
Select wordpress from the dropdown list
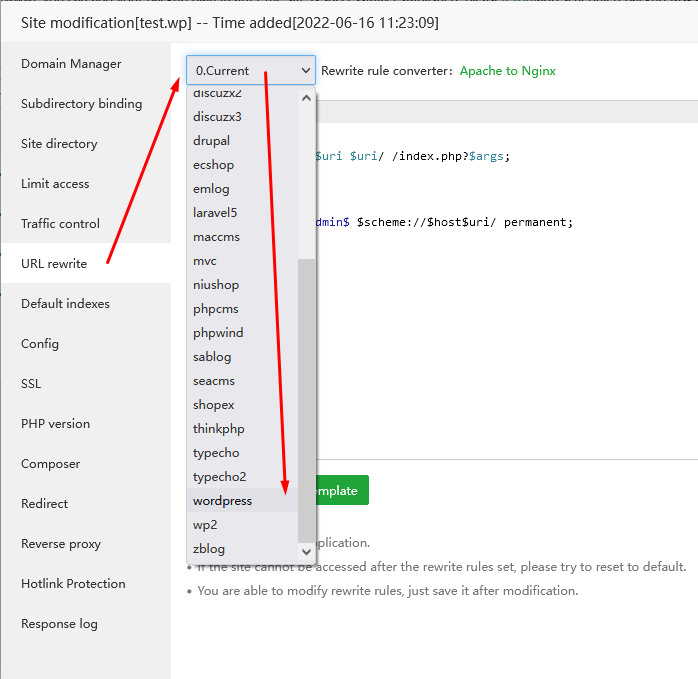[x=223, y=501]
